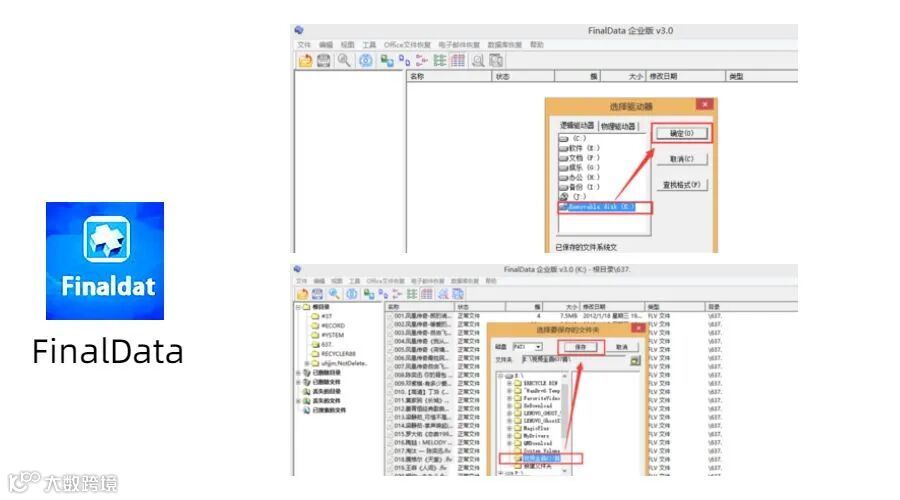Click the blue round disc icon in lower toolbar

pyautogui.click(x=352, y=294)
